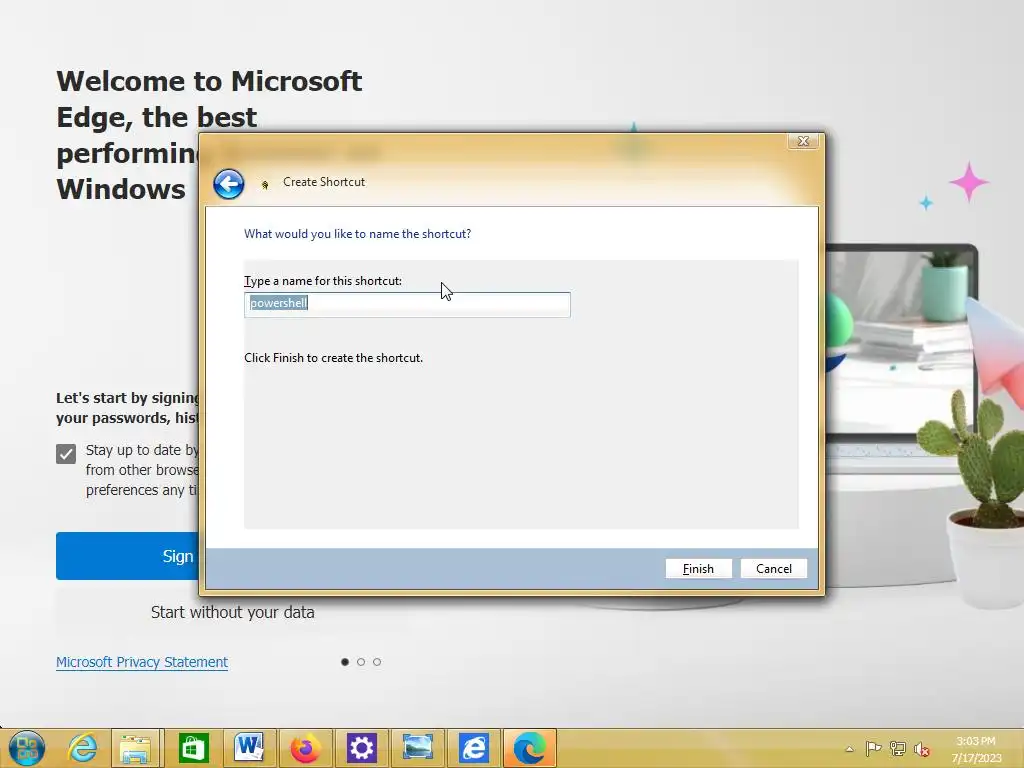Open the Windows Start button

27,748
